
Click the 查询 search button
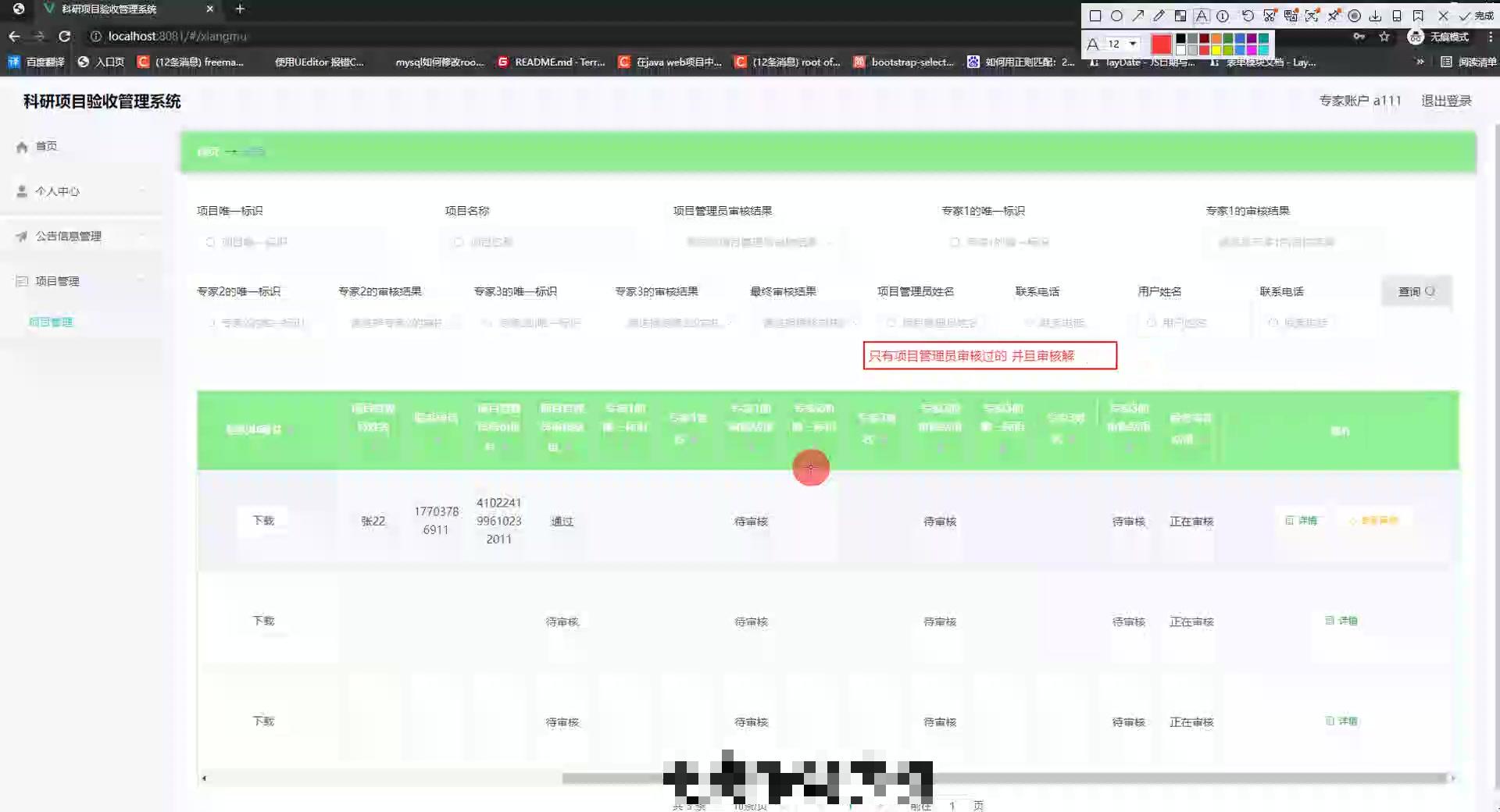pyautogui.click(x=1416, y=290)
